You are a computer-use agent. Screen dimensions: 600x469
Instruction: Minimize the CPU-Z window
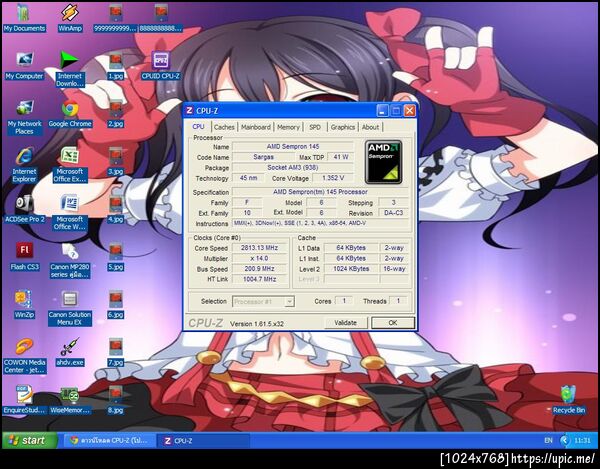(x=382, y=111)
